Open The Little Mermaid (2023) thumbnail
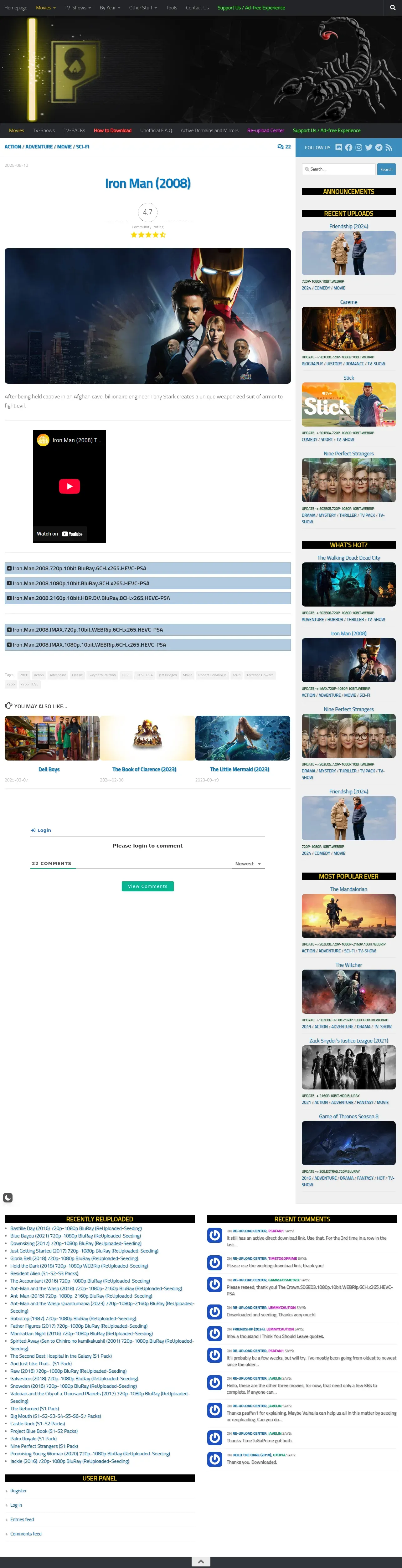This screenshot has height=1568, width=402. (x=242, y=738)
